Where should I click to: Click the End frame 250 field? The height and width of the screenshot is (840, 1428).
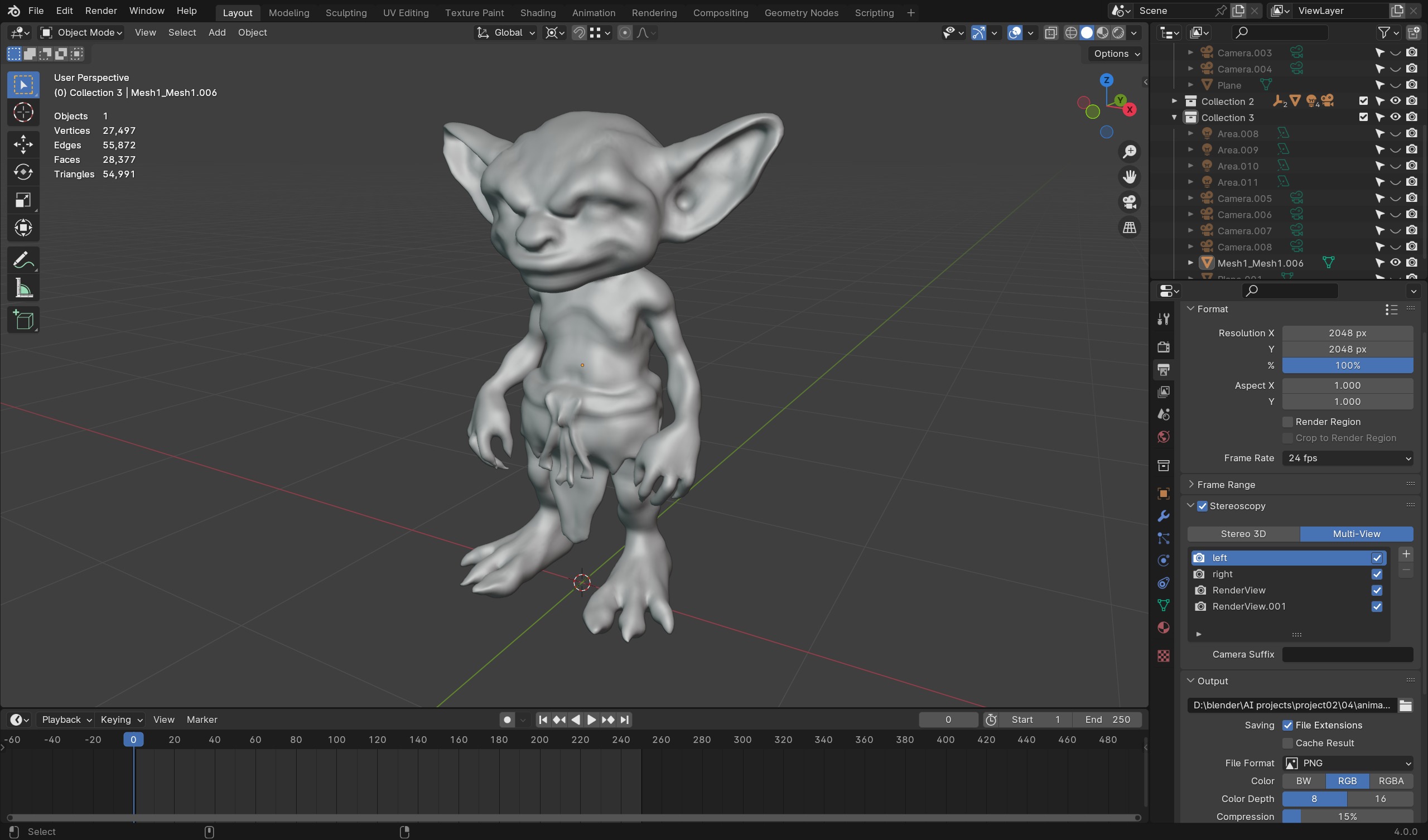coord(1107,720)
